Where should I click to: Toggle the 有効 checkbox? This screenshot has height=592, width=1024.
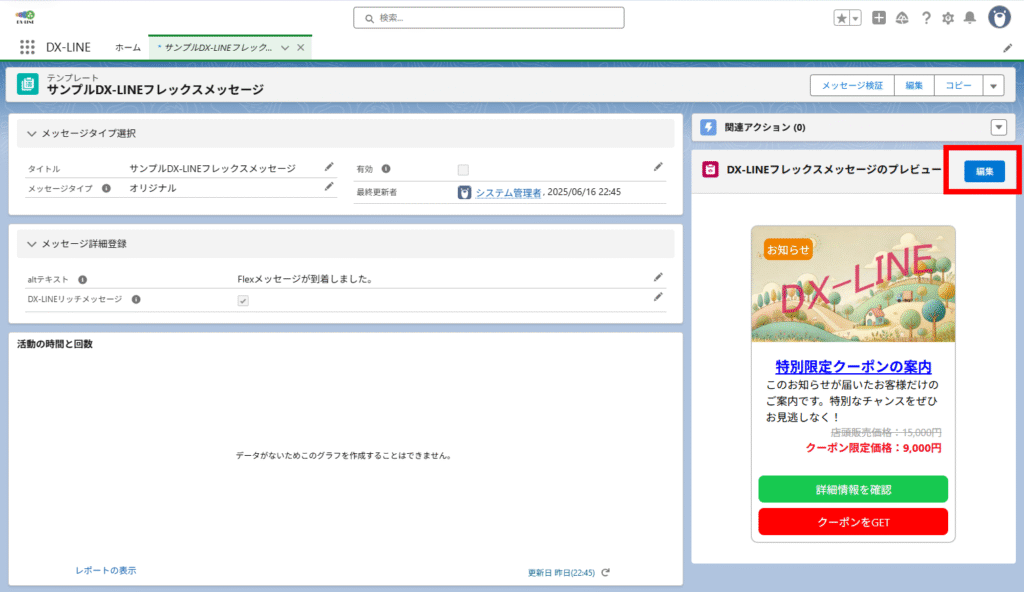click(463, 169)
